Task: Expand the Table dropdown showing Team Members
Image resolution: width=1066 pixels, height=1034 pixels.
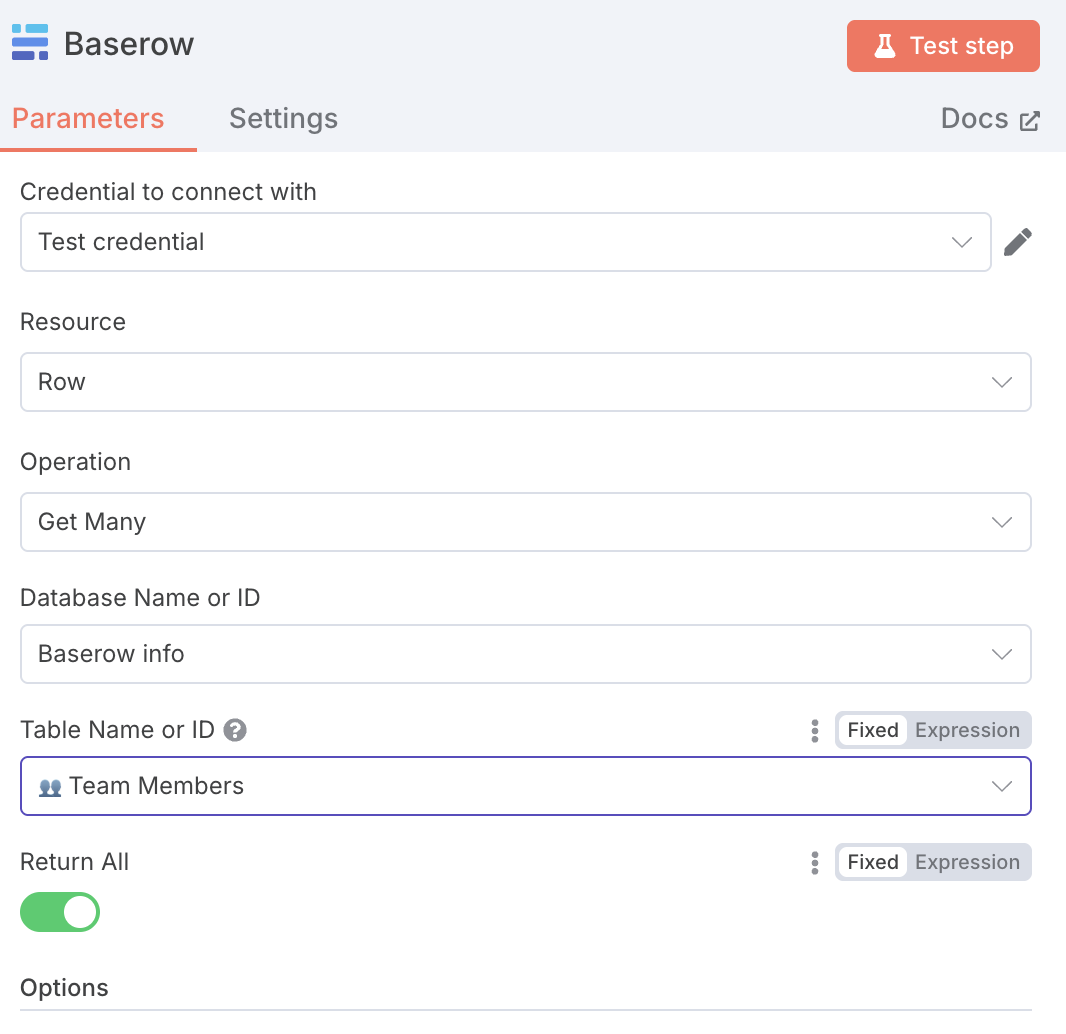Action: click(526, 786)
